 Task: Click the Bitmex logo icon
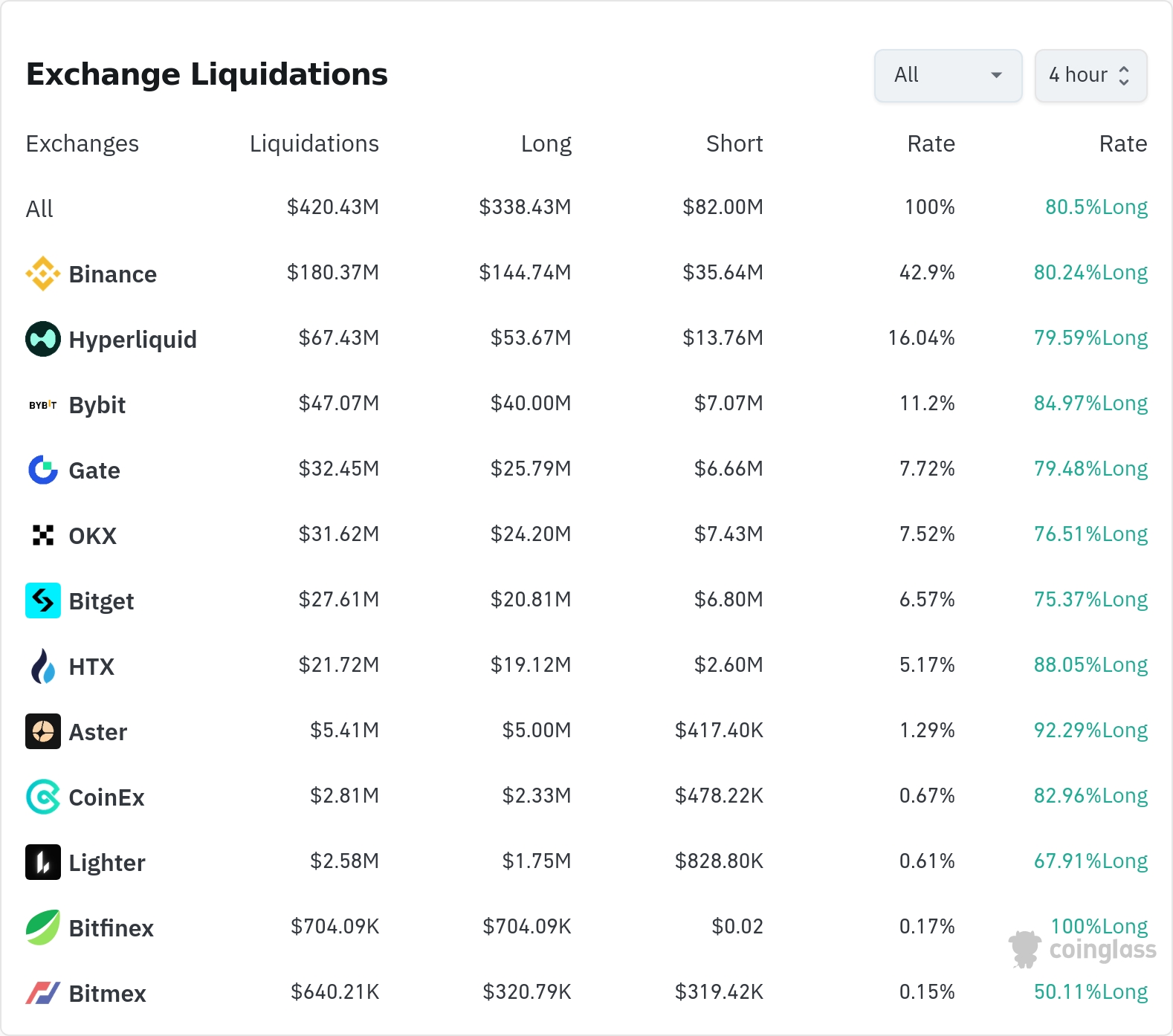coord(43,993)
